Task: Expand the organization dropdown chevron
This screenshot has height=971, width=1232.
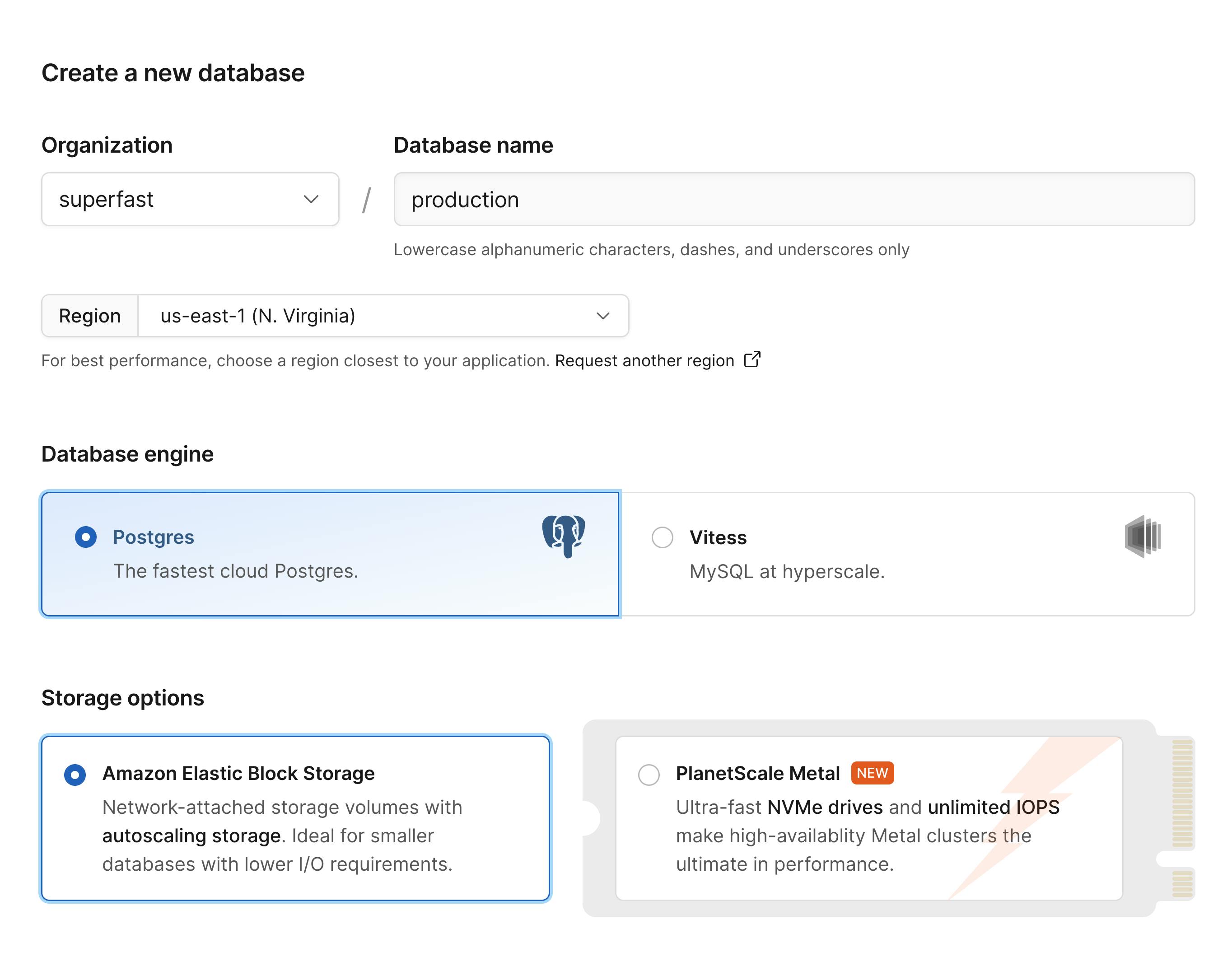Action: pos(310,199)
